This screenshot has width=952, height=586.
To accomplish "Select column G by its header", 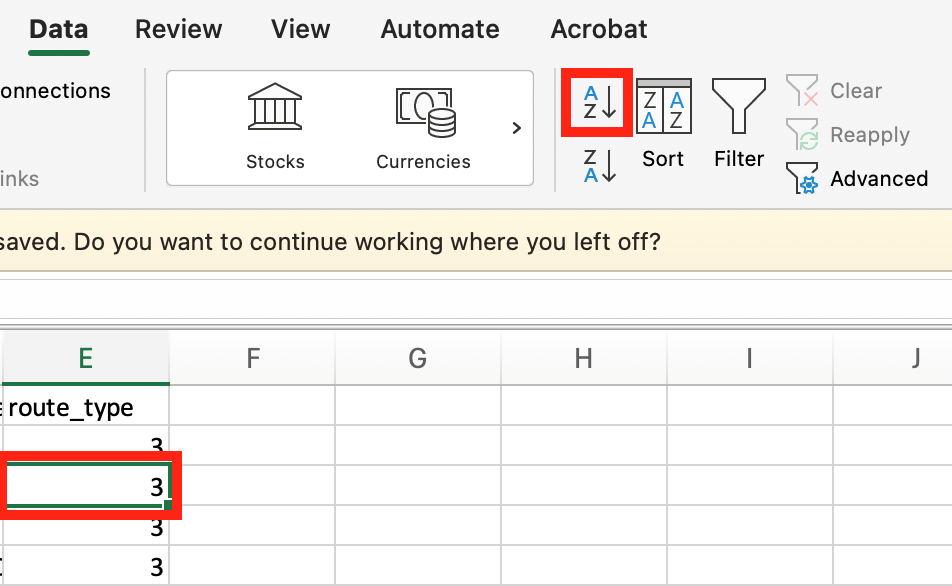I will 417,357.
